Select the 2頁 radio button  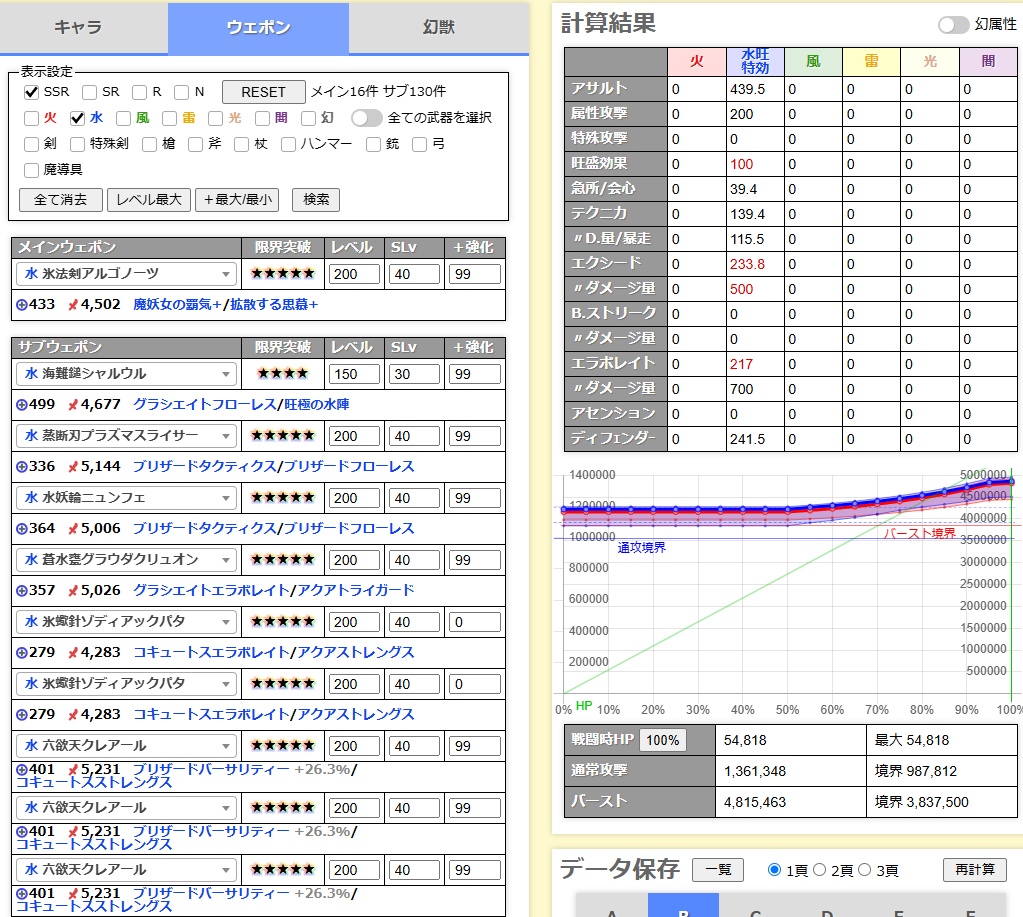point(821,870)
